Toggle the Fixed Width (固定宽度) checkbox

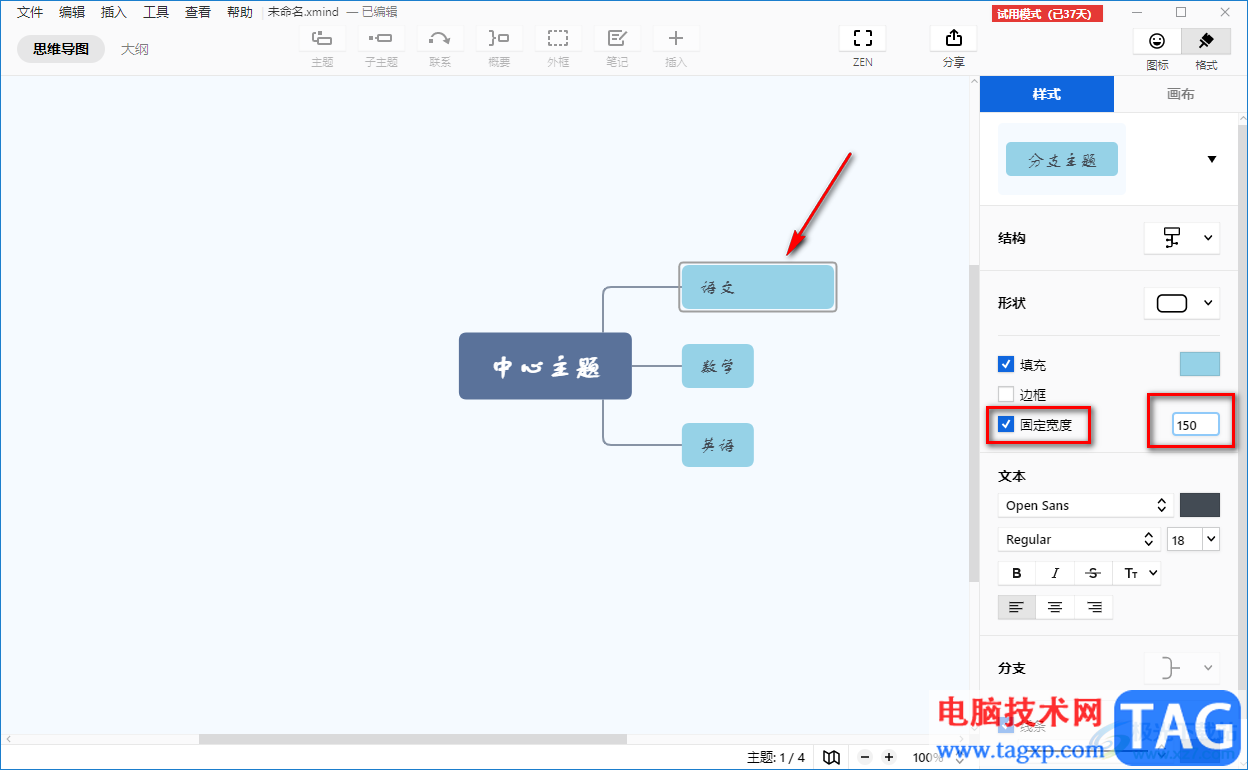tap(1007, 424)
